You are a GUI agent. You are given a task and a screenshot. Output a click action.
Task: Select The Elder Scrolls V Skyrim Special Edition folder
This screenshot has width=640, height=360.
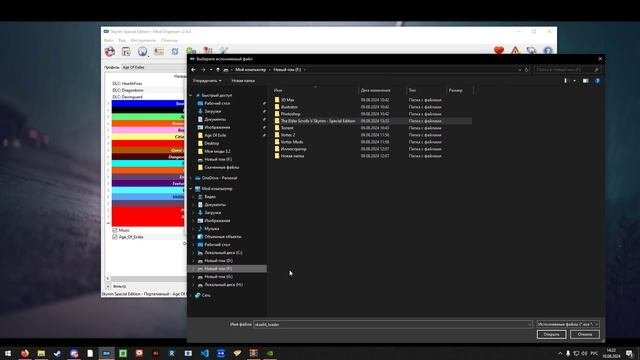[x=318, y=121]
